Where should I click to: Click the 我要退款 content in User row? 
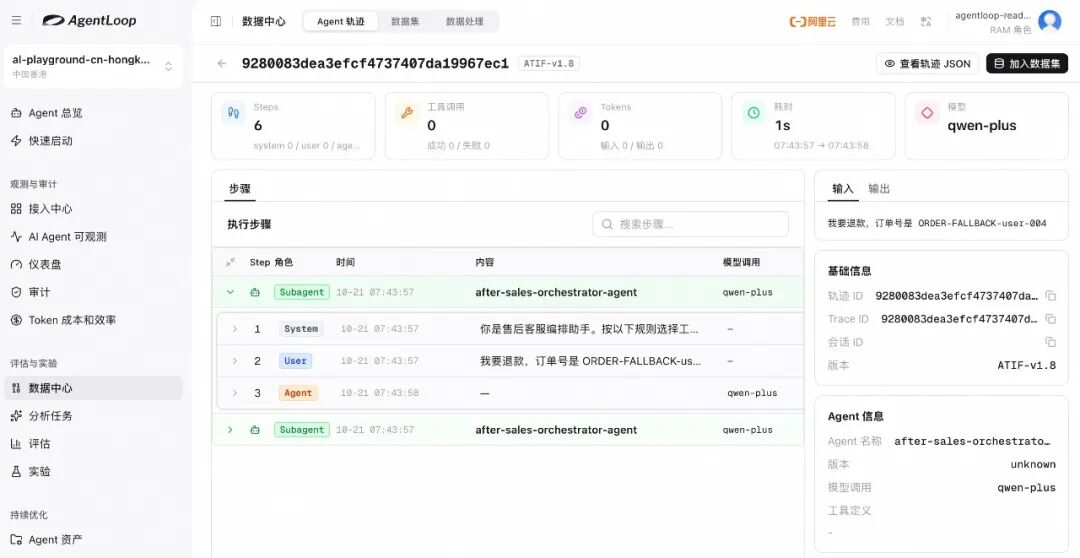[590, 361]
